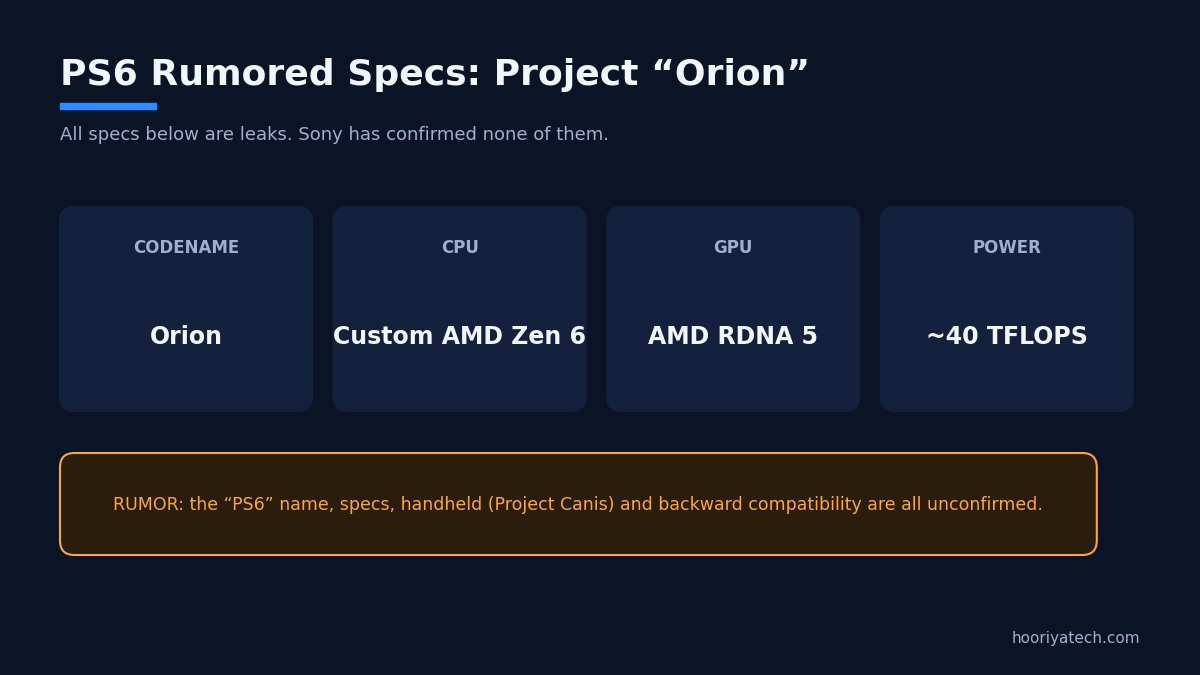This screenshot has width=1200, height=675.
Task: Open the POWER spec card
Action: 1007,309
